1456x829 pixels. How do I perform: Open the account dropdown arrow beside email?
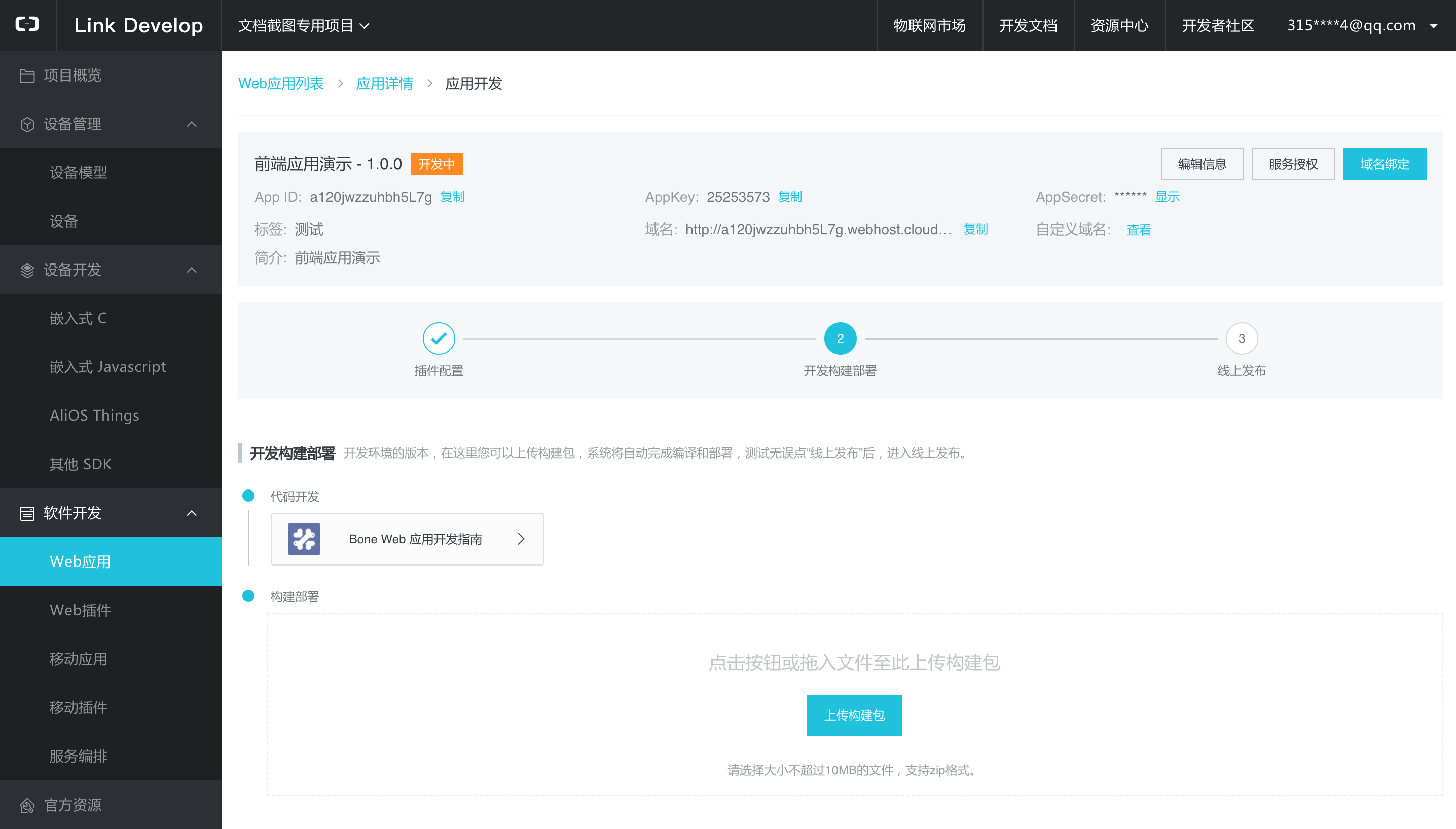coord(1434,26)
